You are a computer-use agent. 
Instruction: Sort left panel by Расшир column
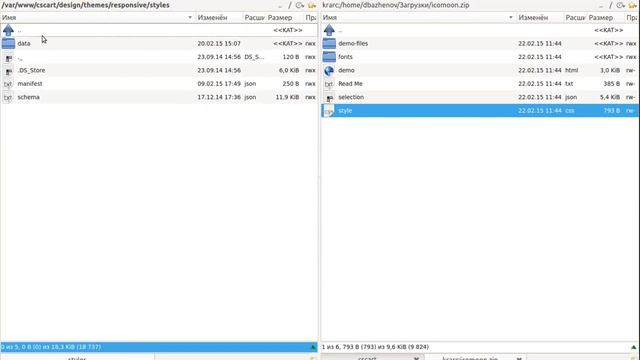[x=255, y=18]
